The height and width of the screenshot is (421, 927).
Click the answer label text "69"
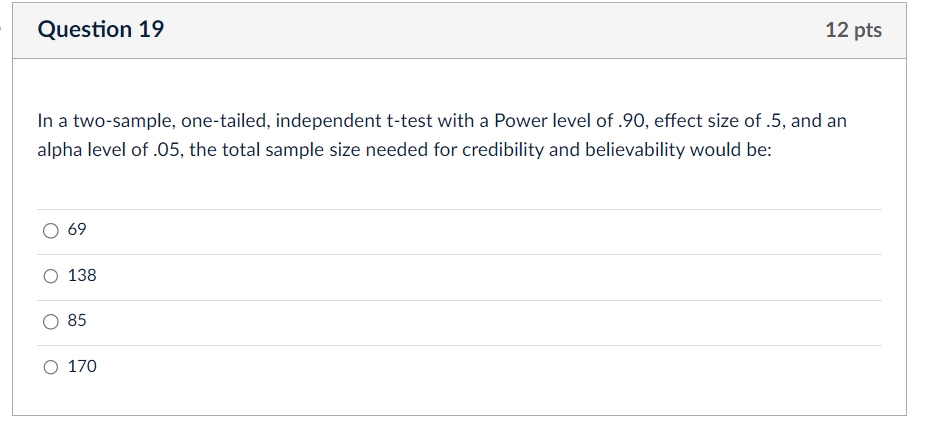coord(77,230)
